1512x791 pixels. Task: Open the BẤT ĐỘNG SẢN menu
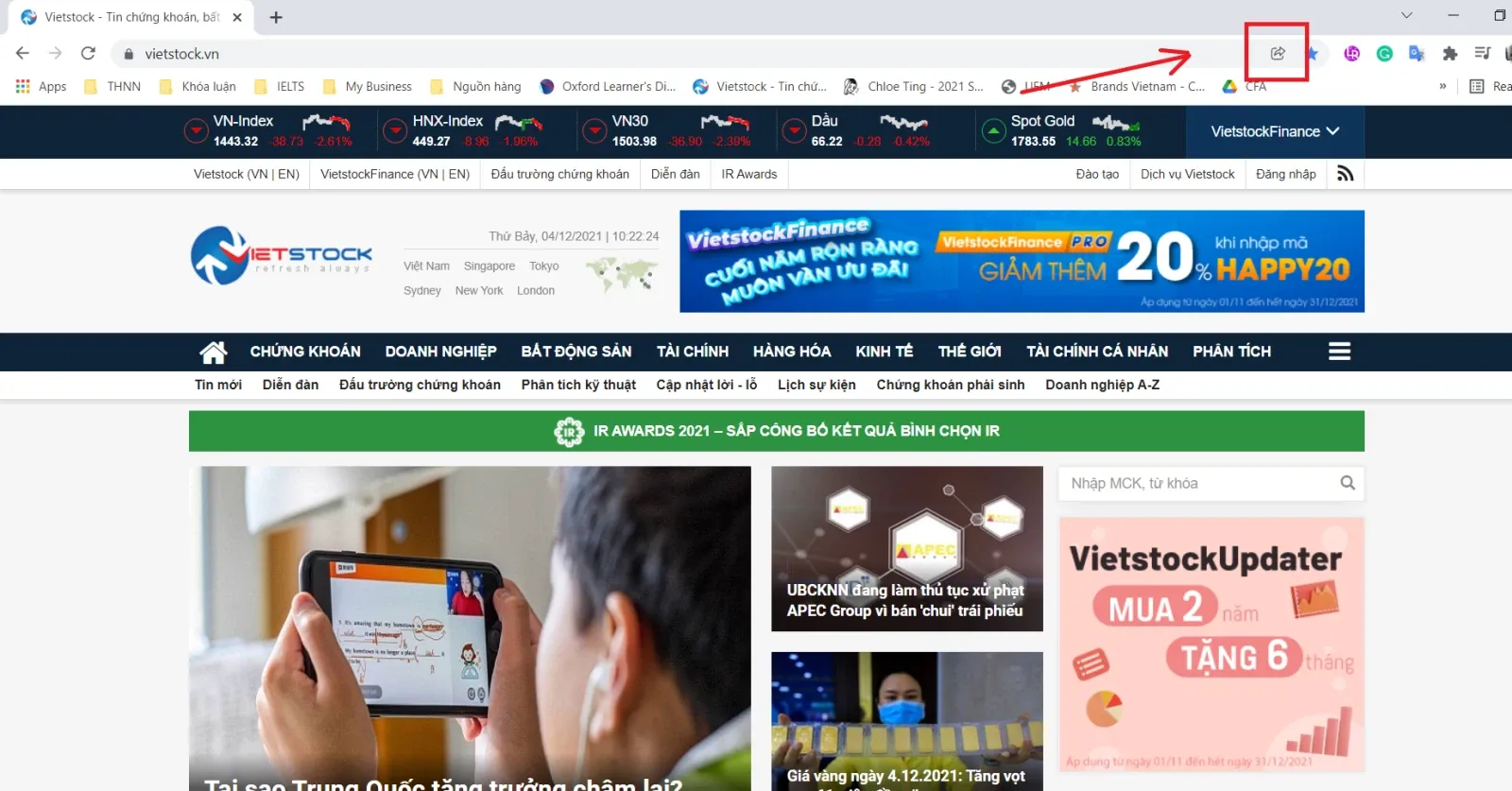coord(576,352)
